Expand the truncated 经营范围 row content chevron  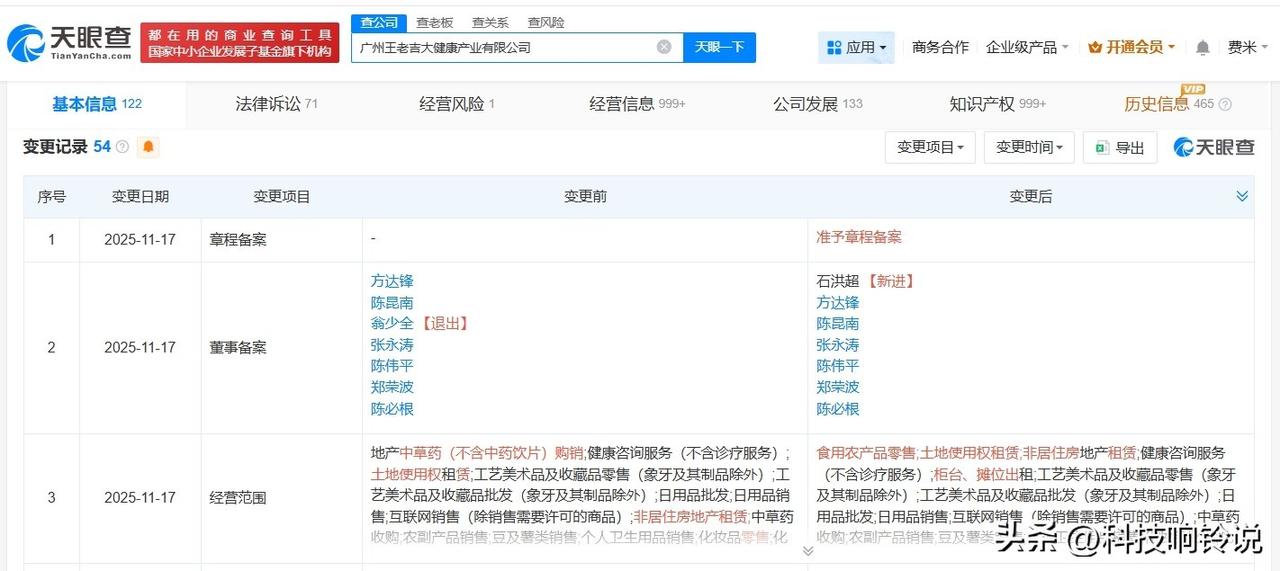click(x=808, y=551)
